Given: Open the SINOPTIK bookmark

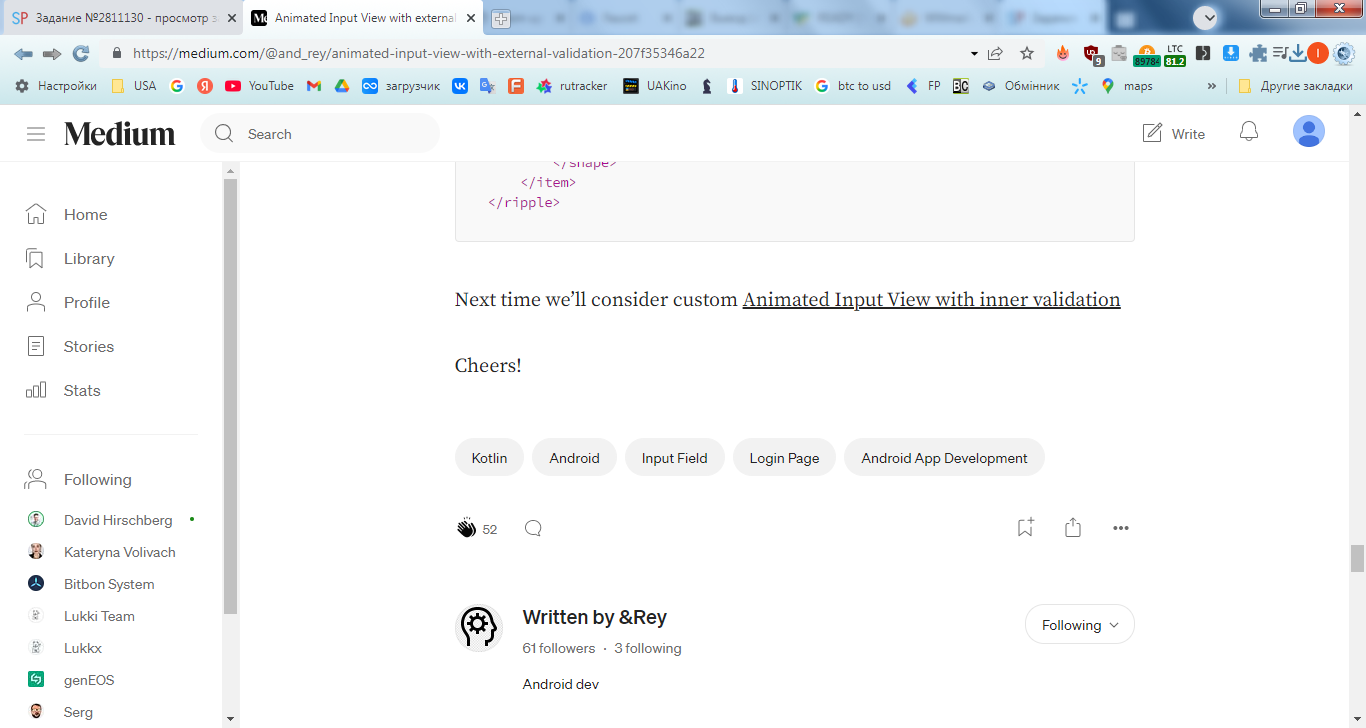Looking at the screenshot, I should click(765, 86).
